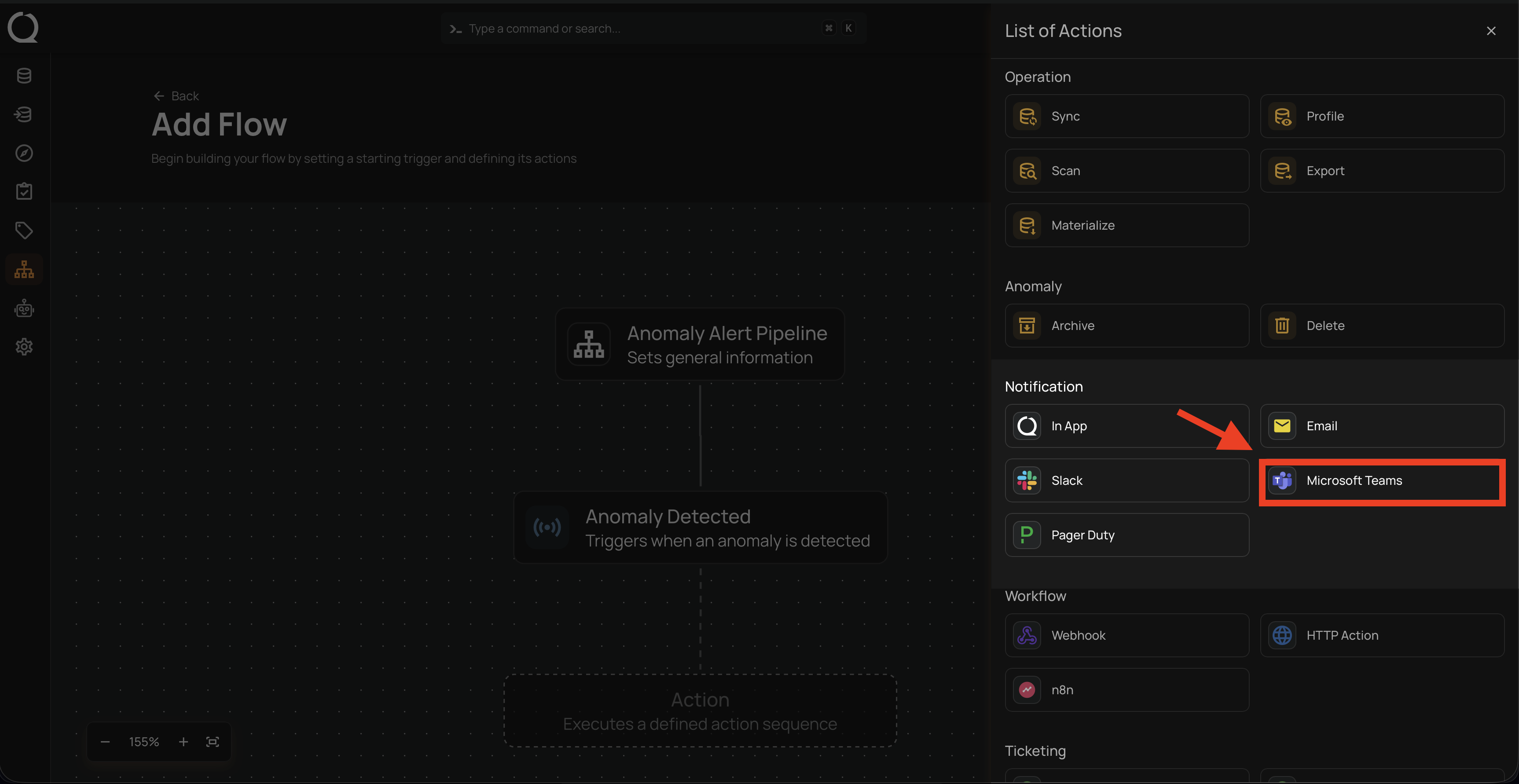1519x784 pixels.
Task: Open the Flows sidebar icon
Action: 24,270
